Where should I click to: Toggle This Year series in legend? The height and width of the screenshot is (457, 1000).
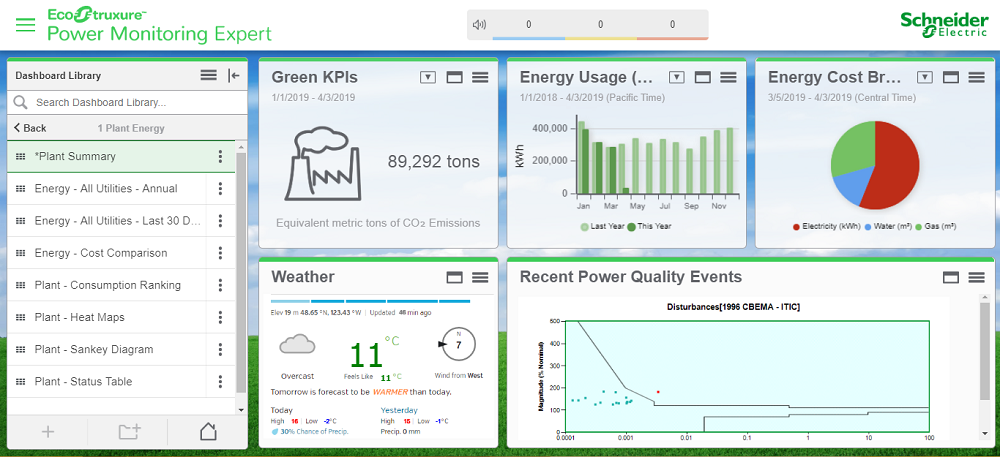[649, 226]
